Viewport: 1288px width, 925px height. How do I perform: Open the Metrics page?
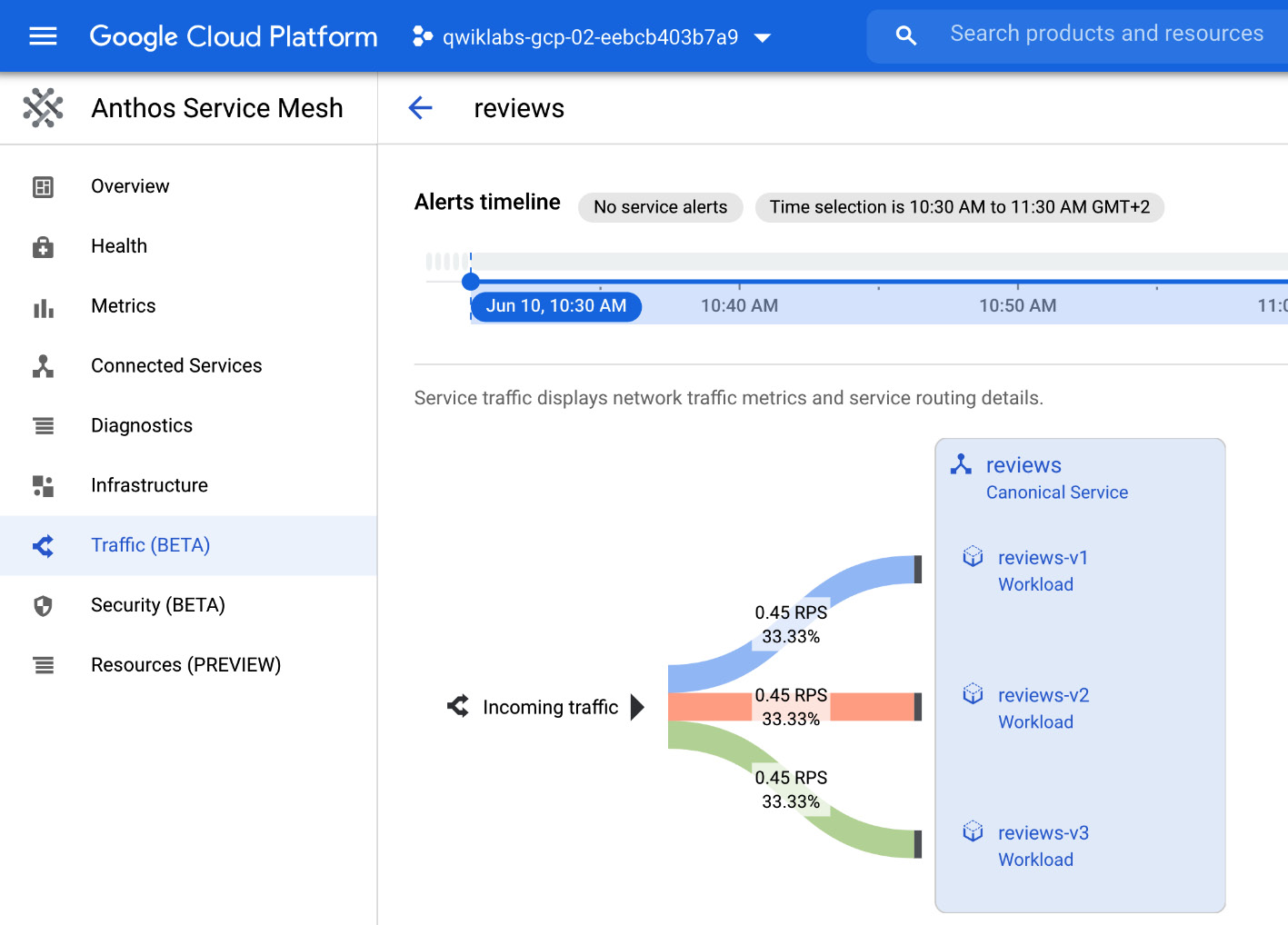pyautogui.click(x=124, y=306)
